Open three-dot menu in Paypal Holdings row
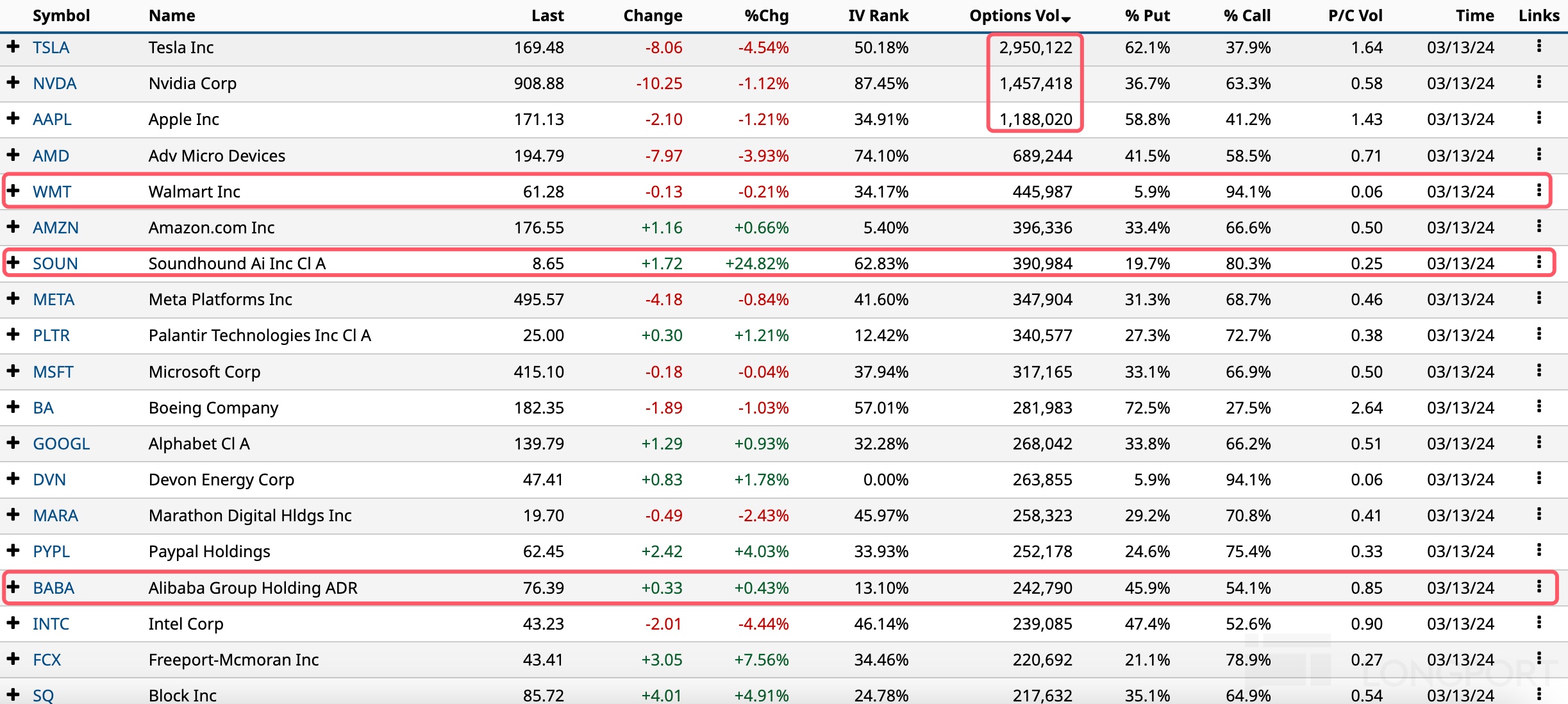This screenshot has height=704, width=1568. pyautogui.click(x=1539, y=550)
